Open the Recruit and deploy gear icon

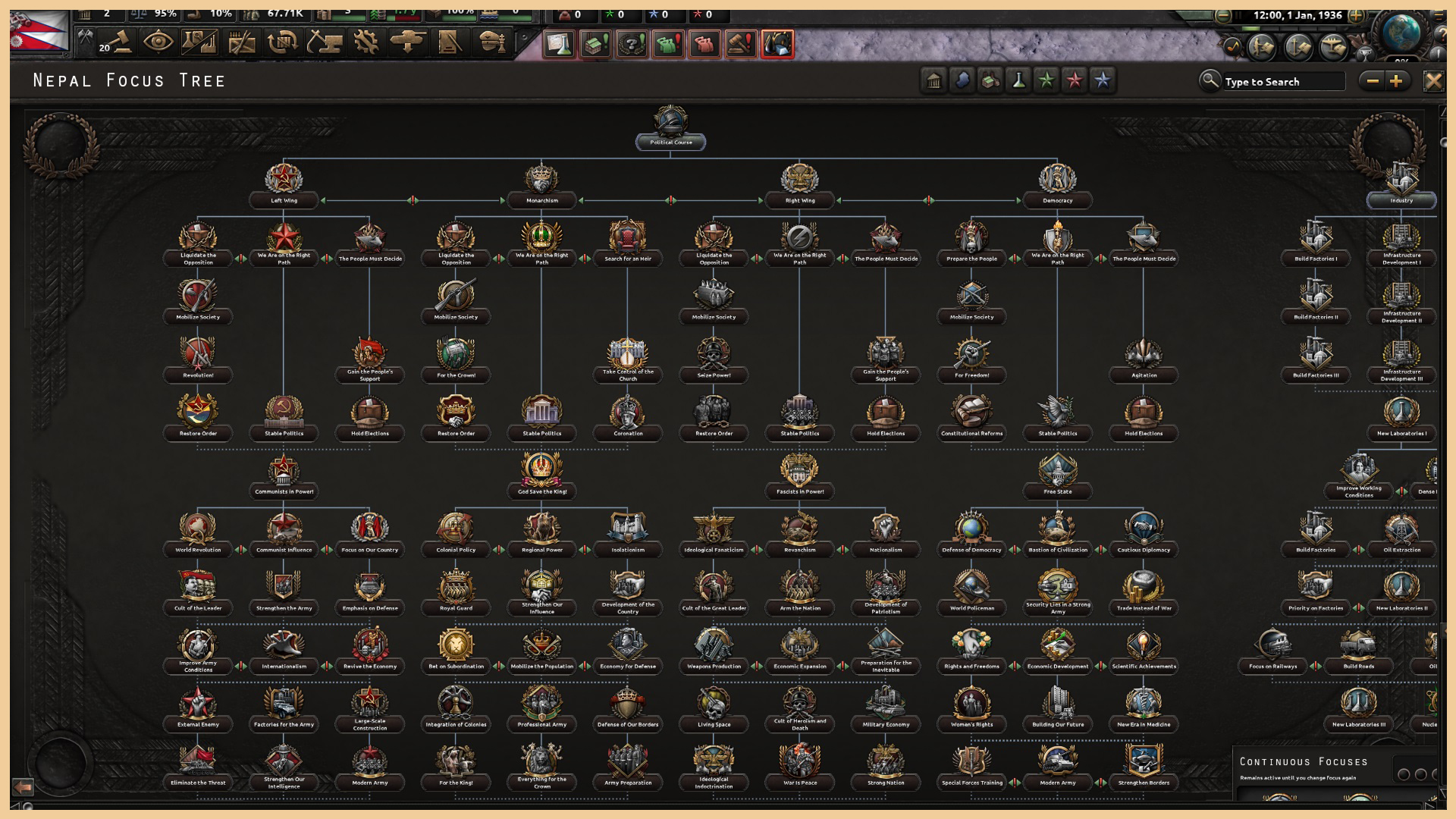point(366,42)
